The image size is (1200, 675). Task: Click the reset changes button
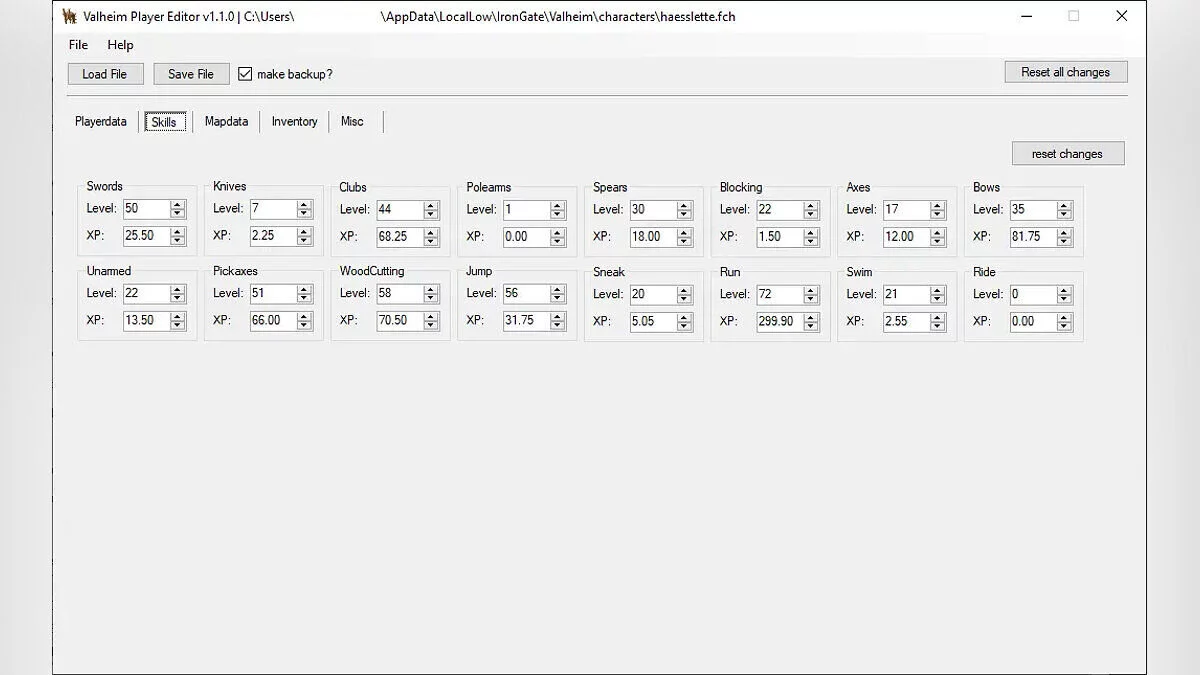(1067, 154)
